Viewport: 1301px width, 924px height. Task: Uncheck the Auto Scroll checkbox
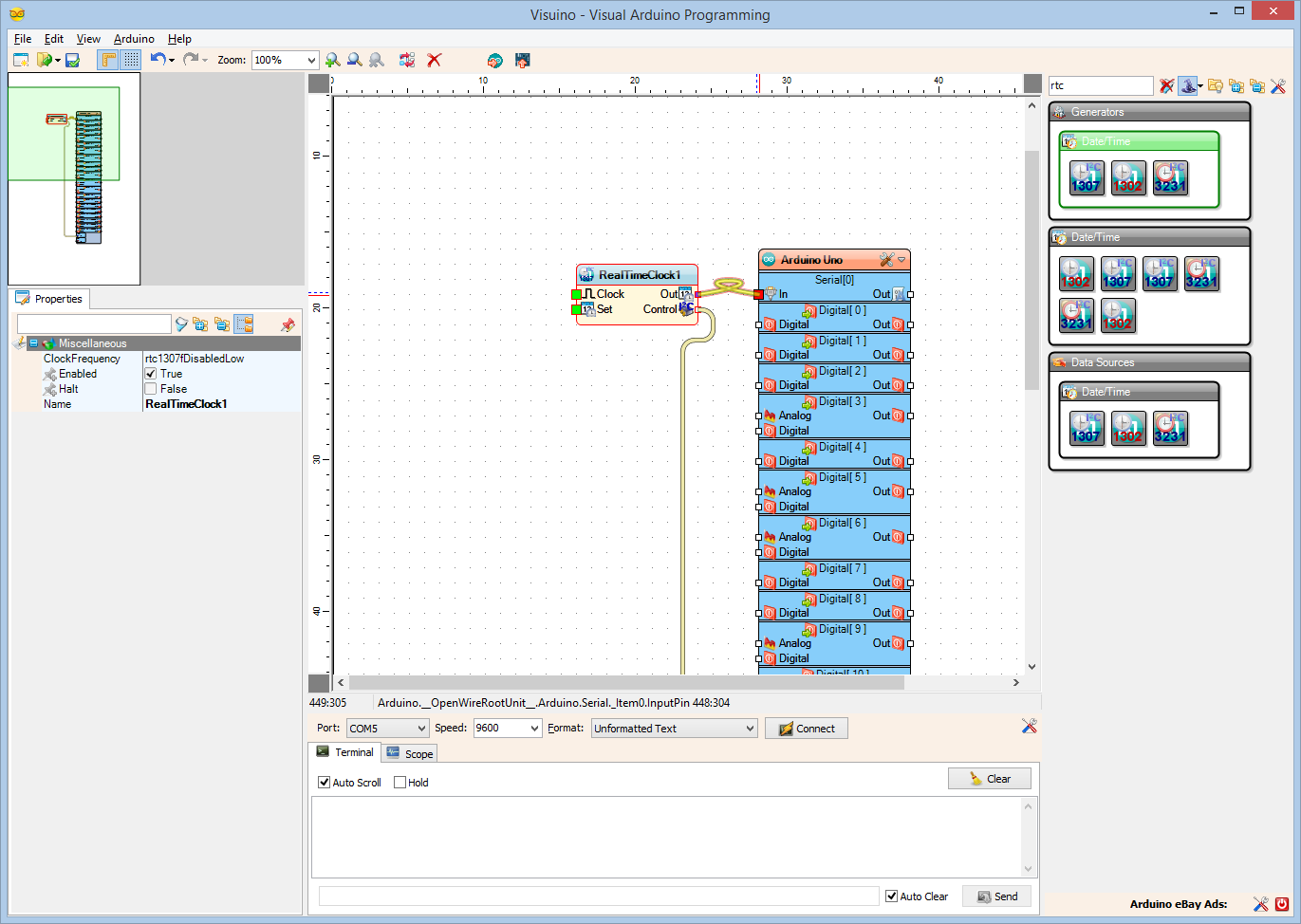324,783
